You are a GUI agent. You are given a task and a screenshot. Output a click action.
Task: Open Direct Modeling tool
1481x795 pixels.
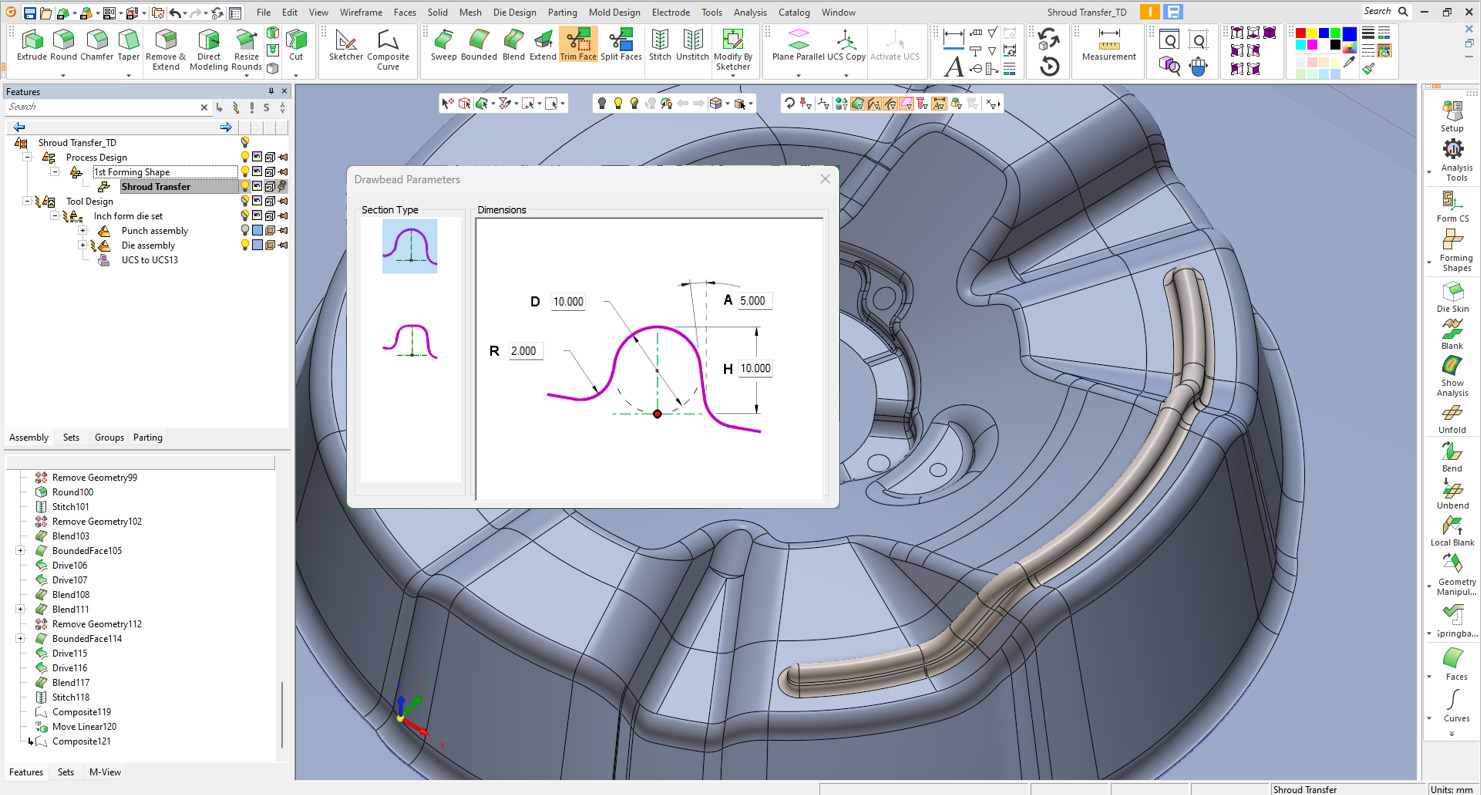[x=208, y=50]
